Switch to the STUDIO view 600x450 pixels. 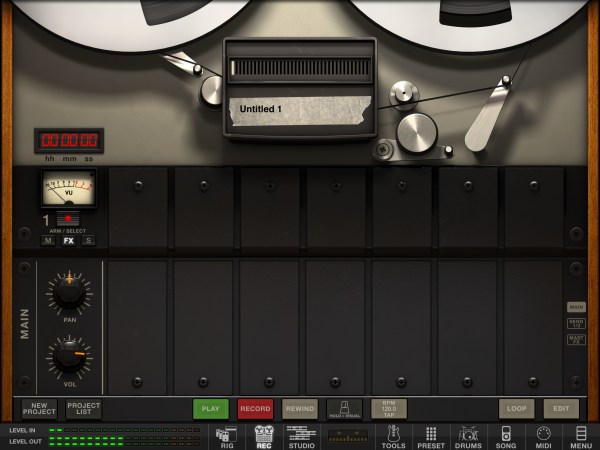point(302,437)
